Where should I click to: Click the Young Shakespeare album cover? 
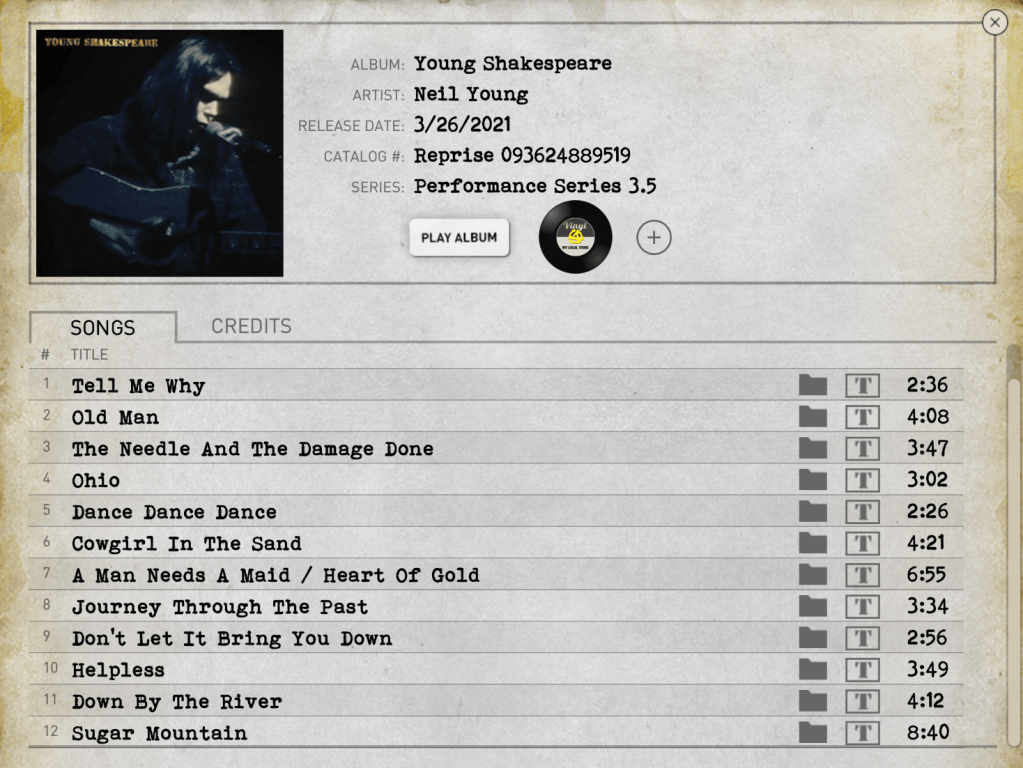pyautogui.click(x=160, y=153)
